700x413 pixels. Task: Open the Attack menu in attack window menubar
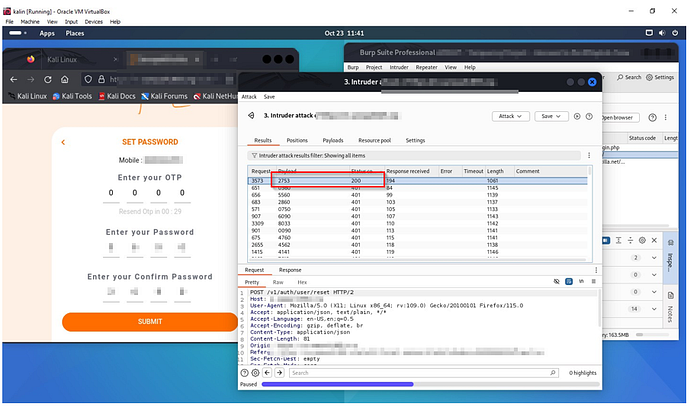click(249, 97)
